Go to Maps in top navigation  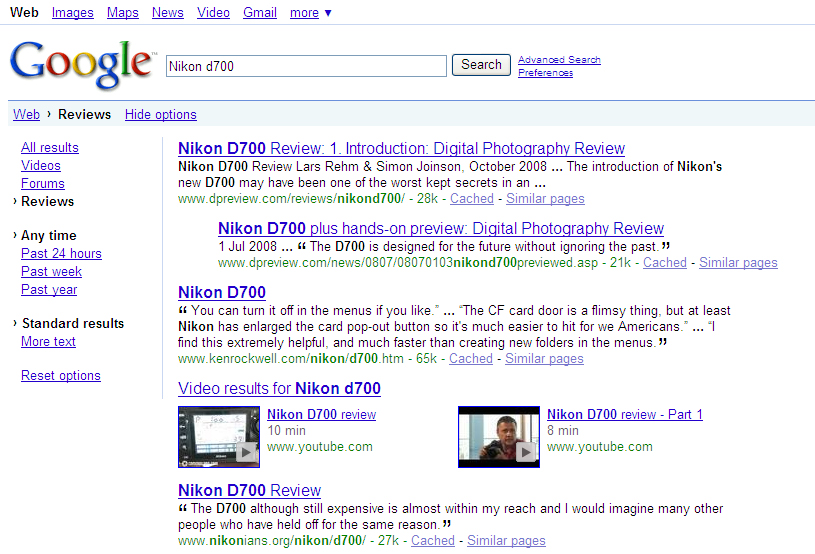coord(123,13)
